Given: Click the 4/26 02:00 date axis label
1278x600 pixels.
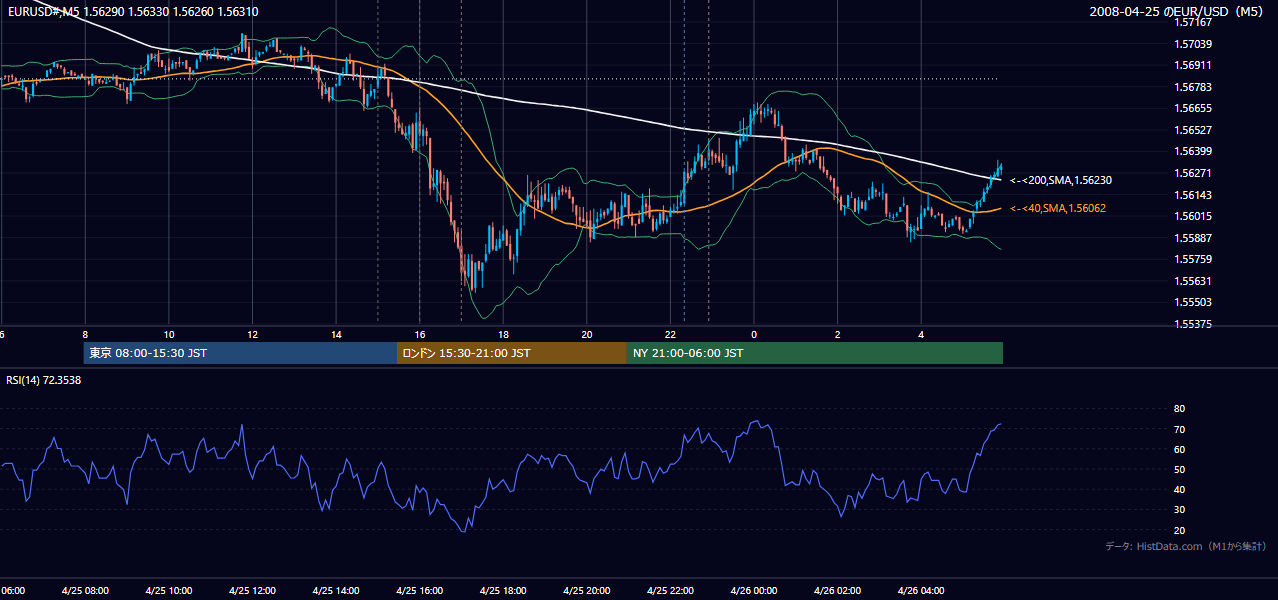Looking at the screenshot, I should pos(837,590).
